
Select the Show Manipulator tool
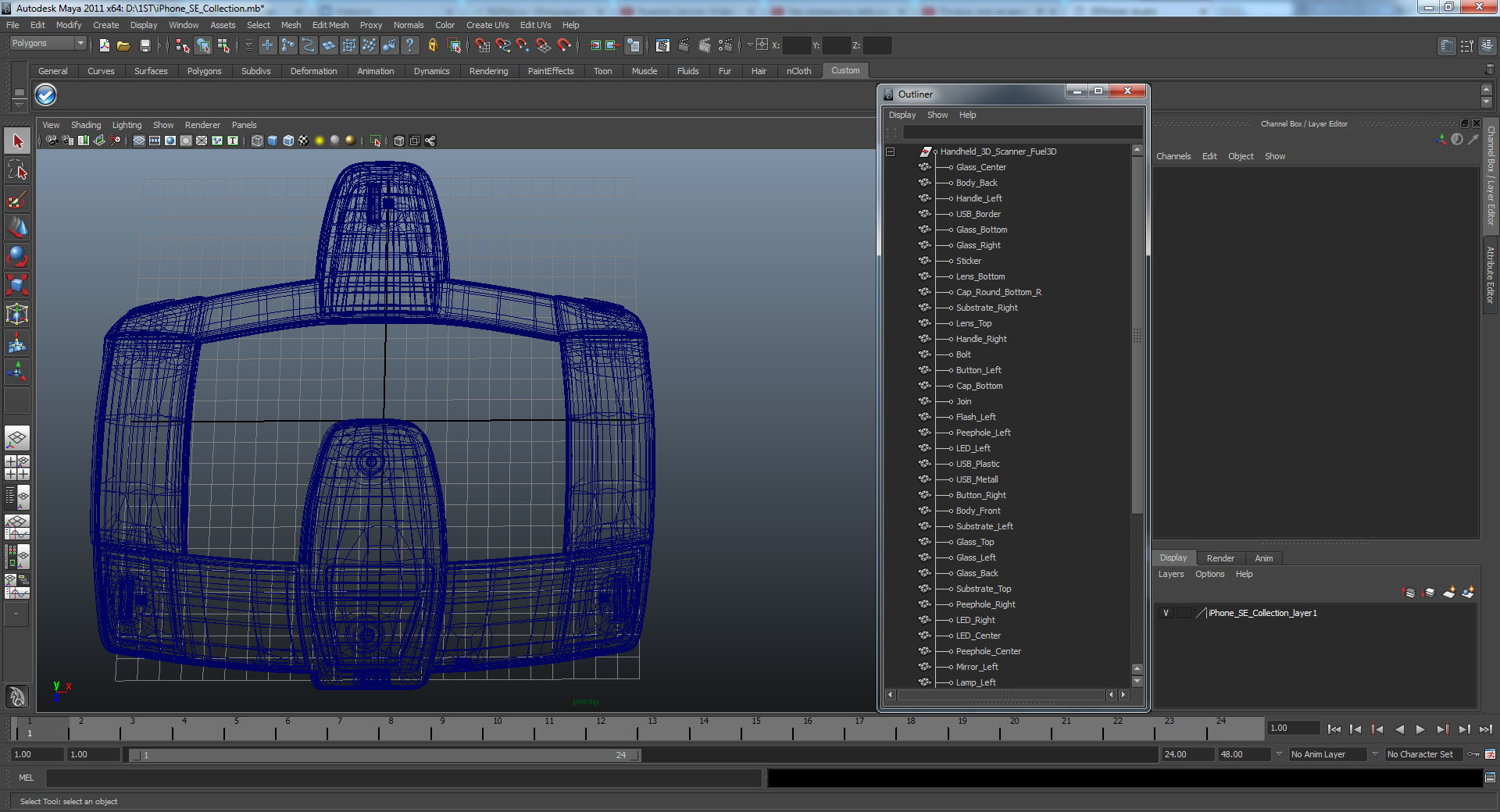(x=17, y=372)
